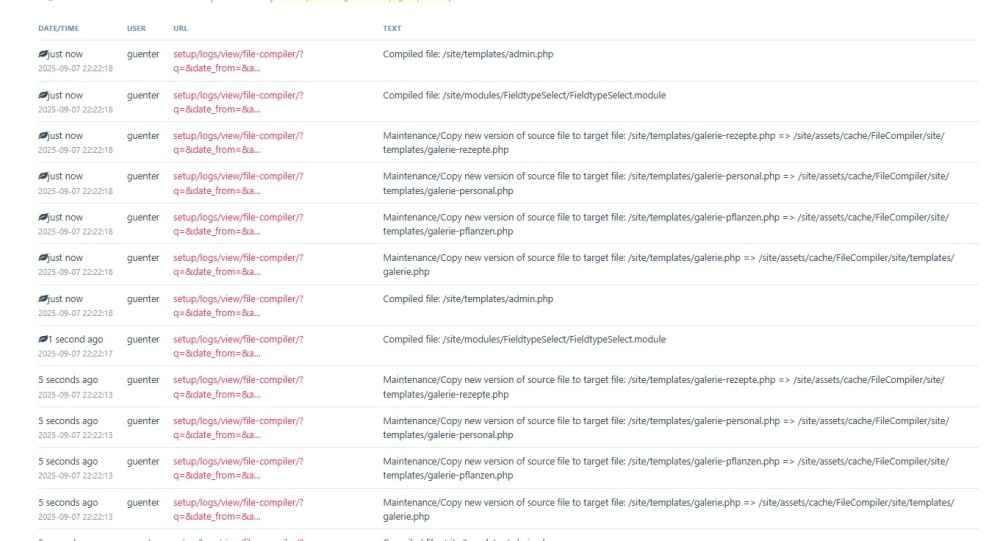Click leaf icon on 'just now' galerie-pflanzen.php entry
This screenshot has height=541, width=1000.
43,218
